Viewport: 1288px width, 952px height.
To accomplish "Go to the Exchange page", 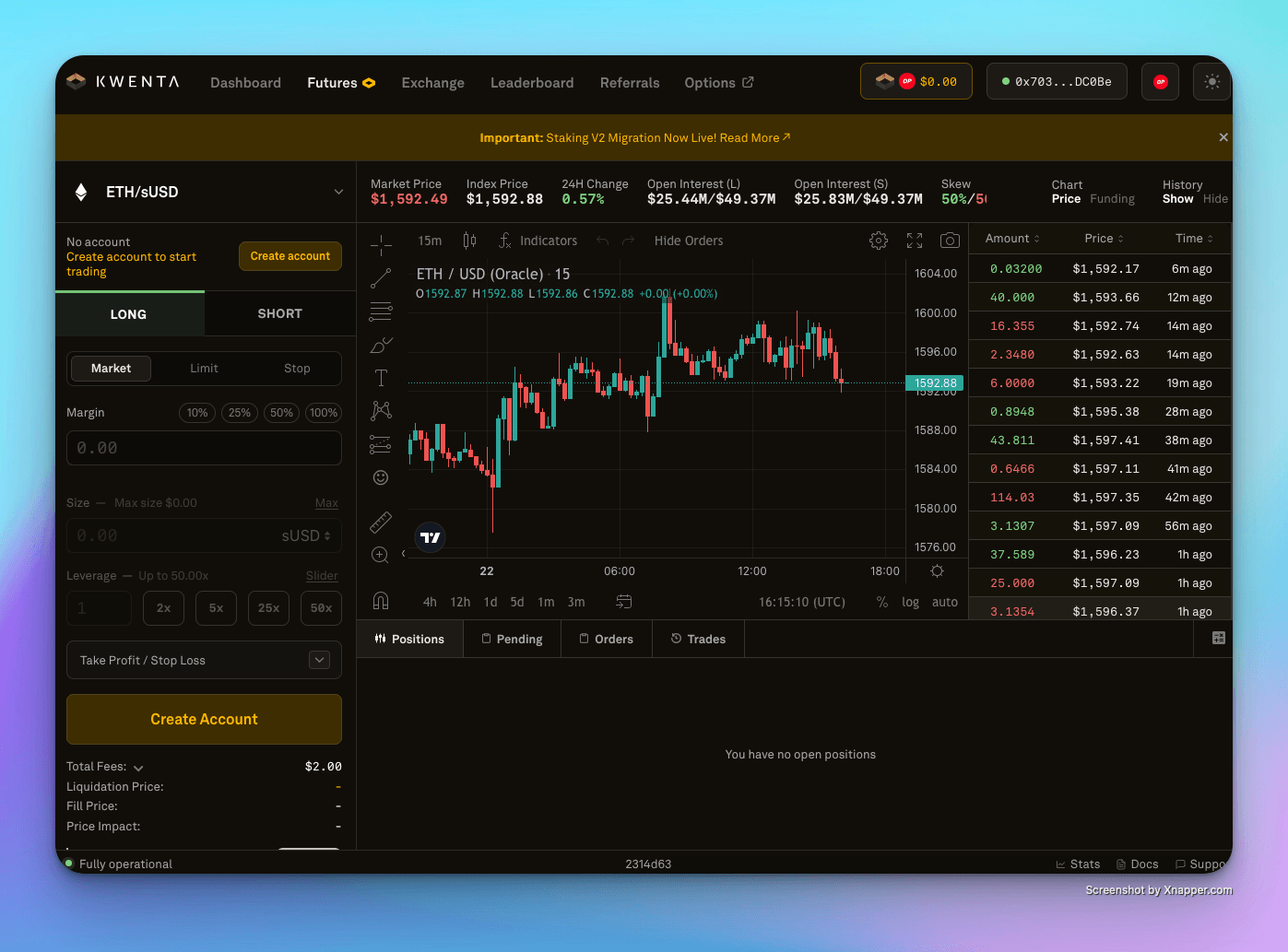I will 432,83.
